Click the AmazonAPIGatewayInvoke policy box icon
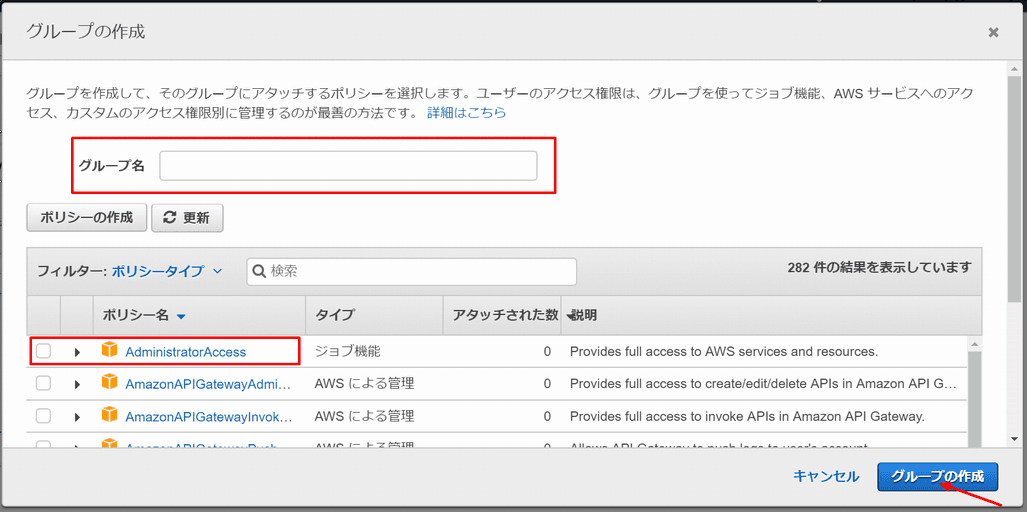 pyautogui.click(x=109, y=415)
